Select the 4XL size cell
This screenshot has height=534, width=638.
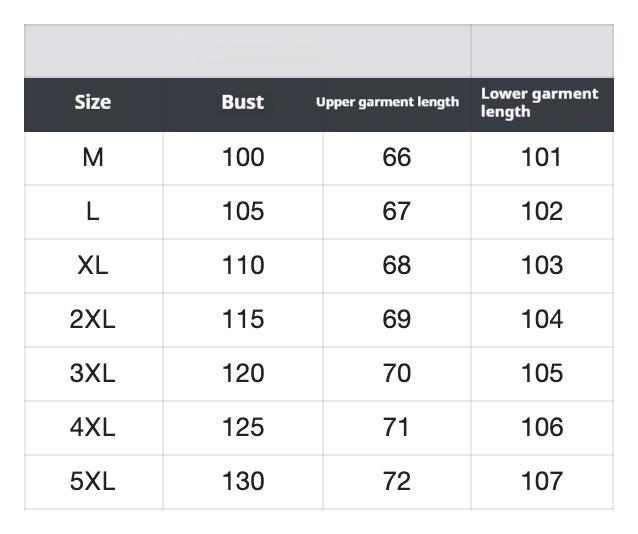coord(93,427)
